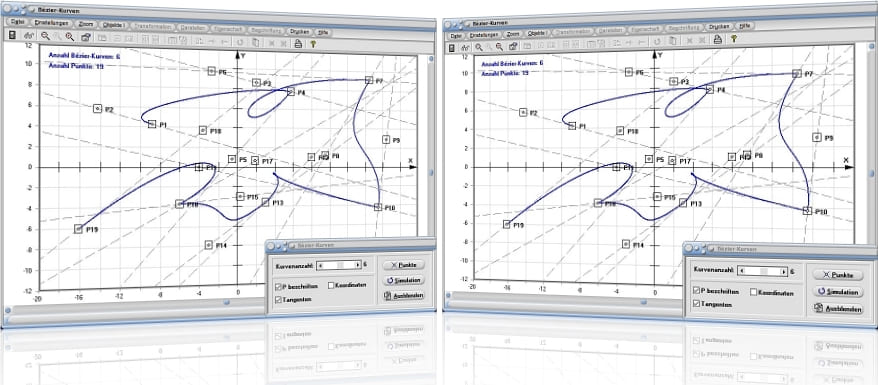Open the Einstellungen menu in the right window
This screenshot has width=878, height=385.
(x=484, y=35)
